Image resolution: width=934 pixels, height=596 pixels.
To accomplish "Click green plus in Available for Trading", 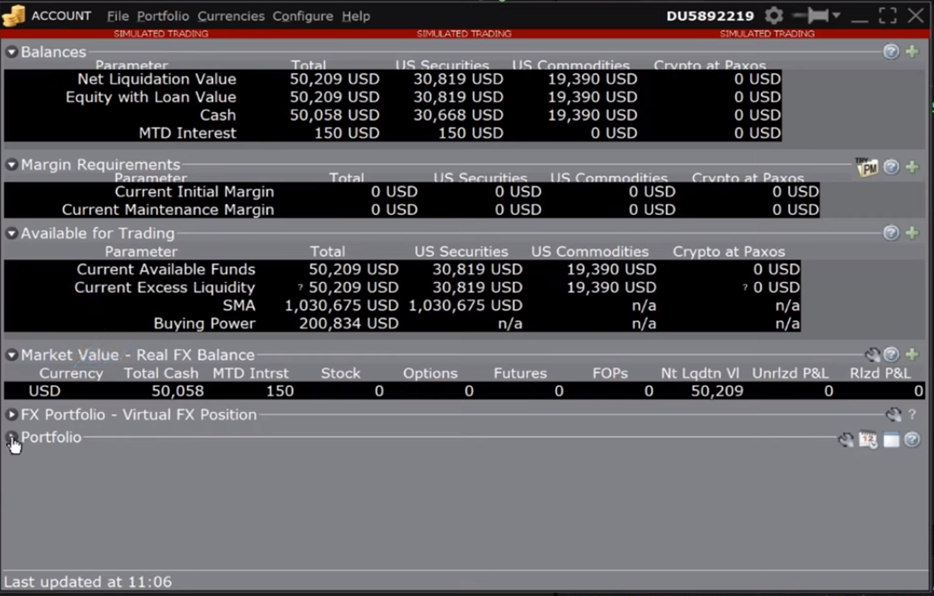I will point(912,233).
